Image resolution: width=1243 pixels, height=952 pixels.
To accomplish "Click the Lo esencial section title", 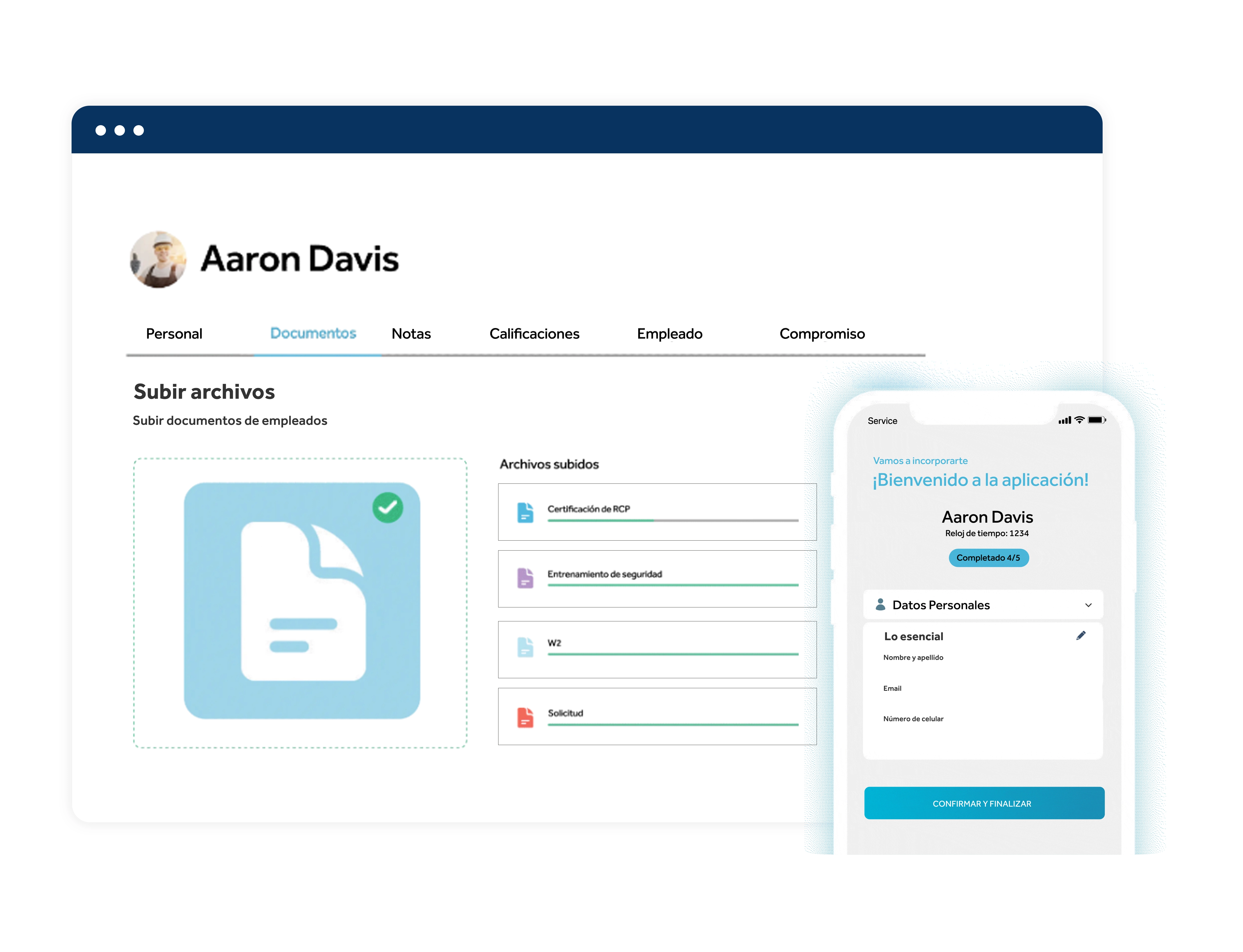I will pyautogui.click(x=913, y=636).
